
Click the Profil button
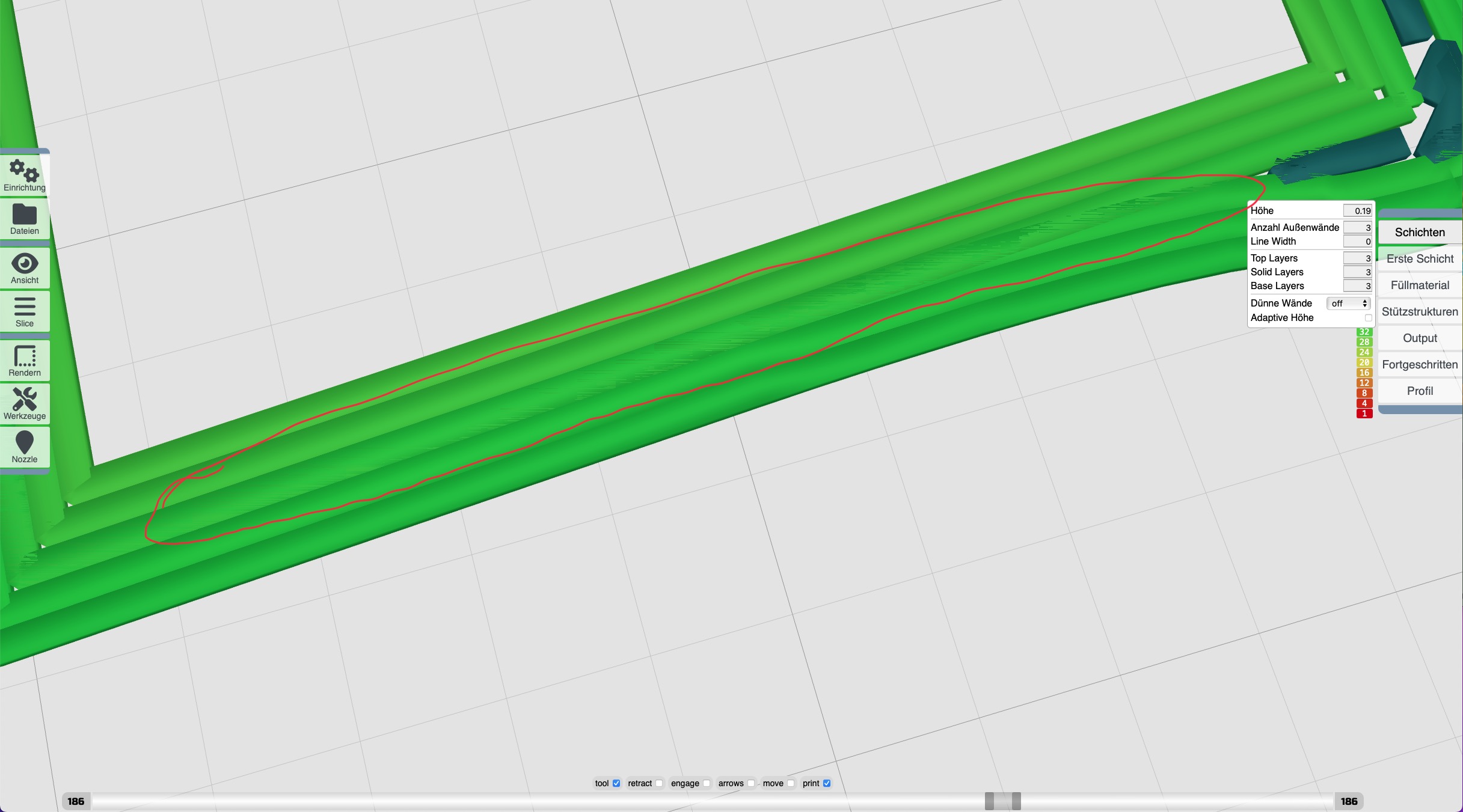1419,391
